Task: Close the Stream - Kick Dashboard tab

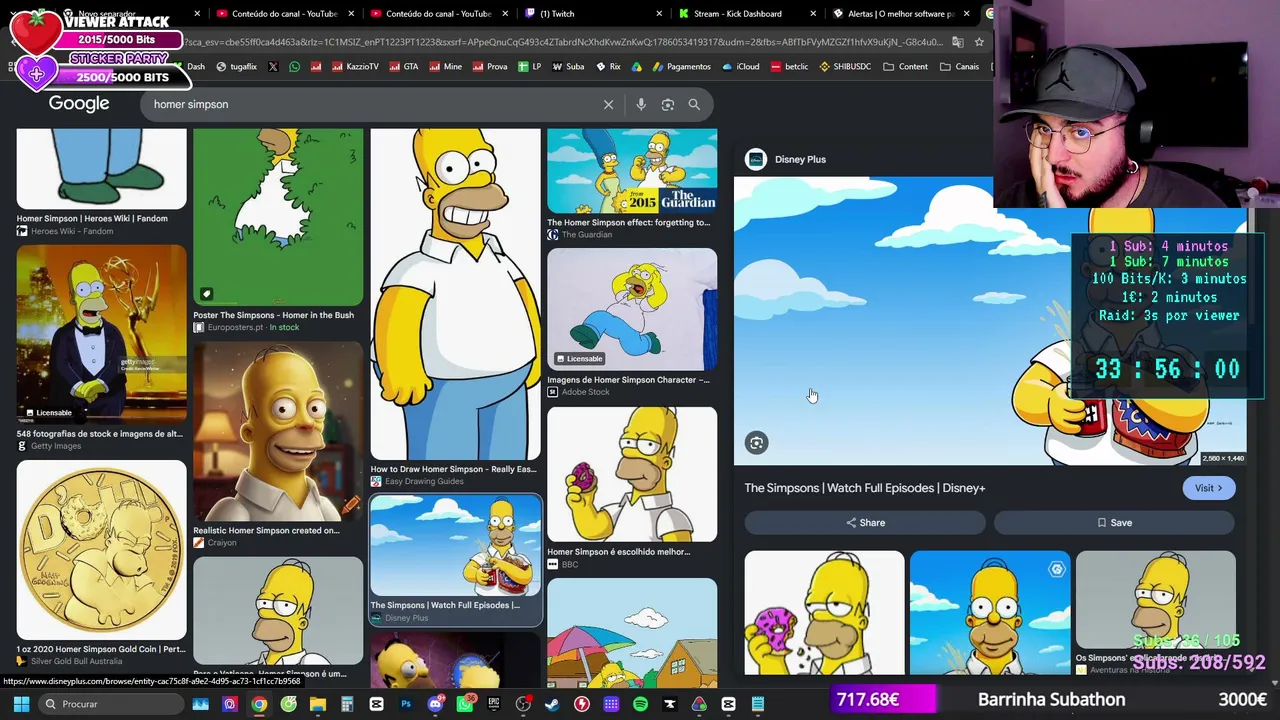Action: point(813,14)
